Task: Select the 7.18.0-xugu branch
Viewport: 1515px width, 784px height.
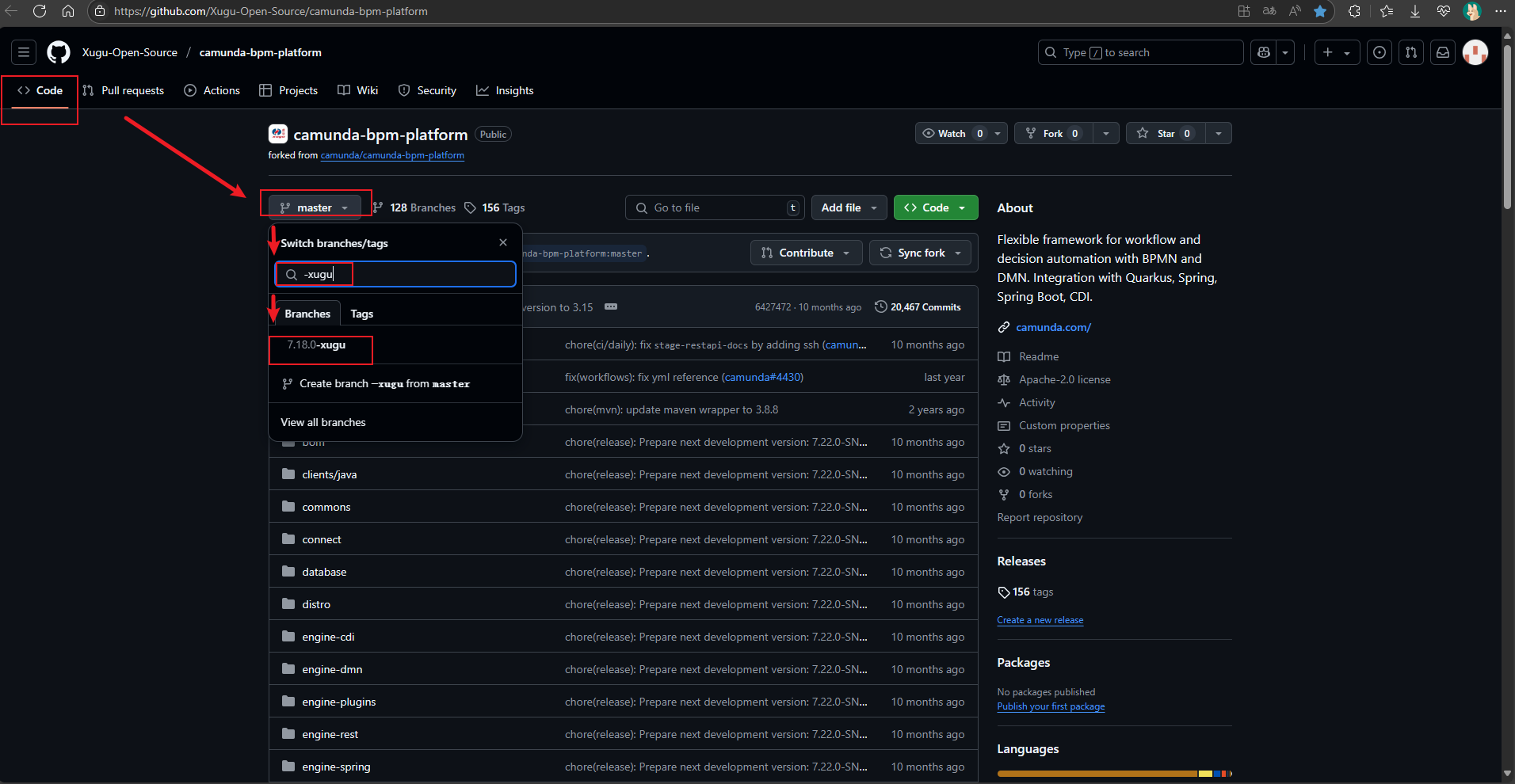Action: click(317, 345)
